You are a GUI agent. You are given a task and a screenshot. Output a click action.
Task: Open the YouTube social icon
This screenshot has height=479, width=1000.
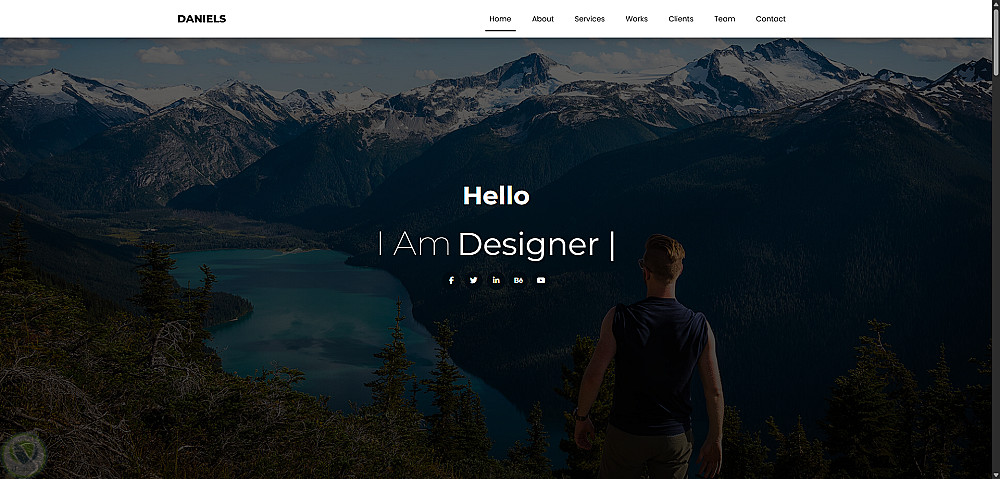coord(541,280)
